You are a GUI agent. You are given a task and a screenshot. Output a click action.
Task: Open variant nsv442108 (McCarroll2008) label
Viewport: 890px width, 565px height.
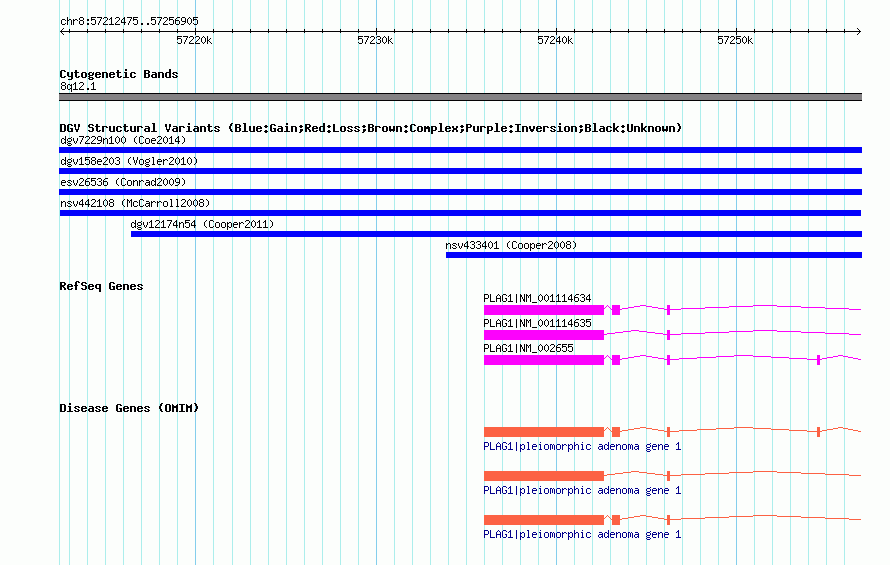coord(135,203)
